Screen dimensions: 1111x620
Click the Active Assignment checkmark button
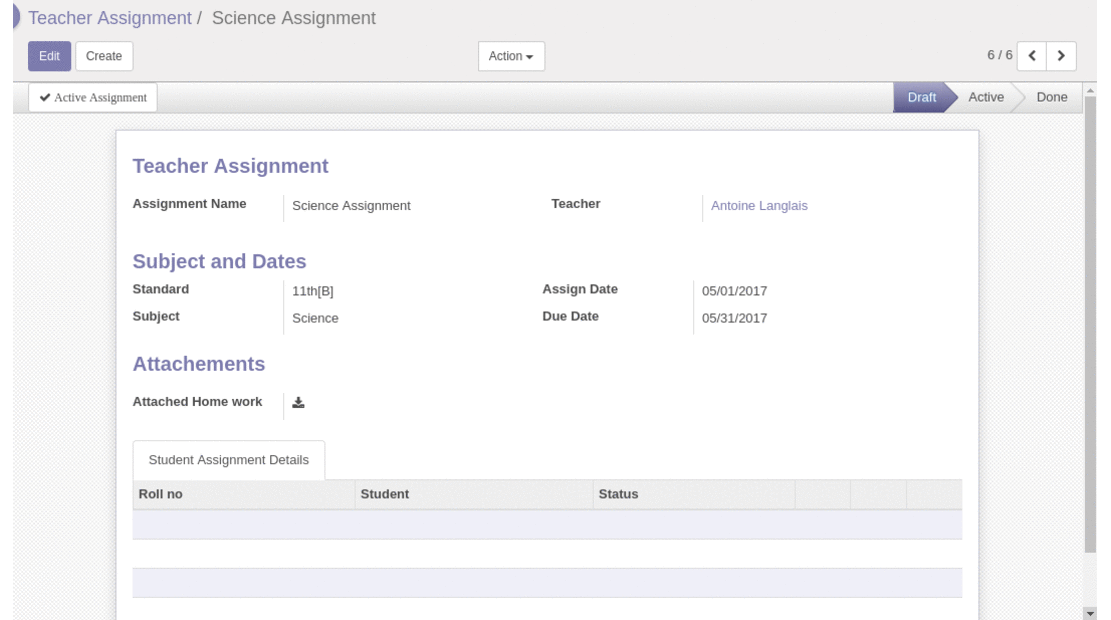[x=93, y=98]
